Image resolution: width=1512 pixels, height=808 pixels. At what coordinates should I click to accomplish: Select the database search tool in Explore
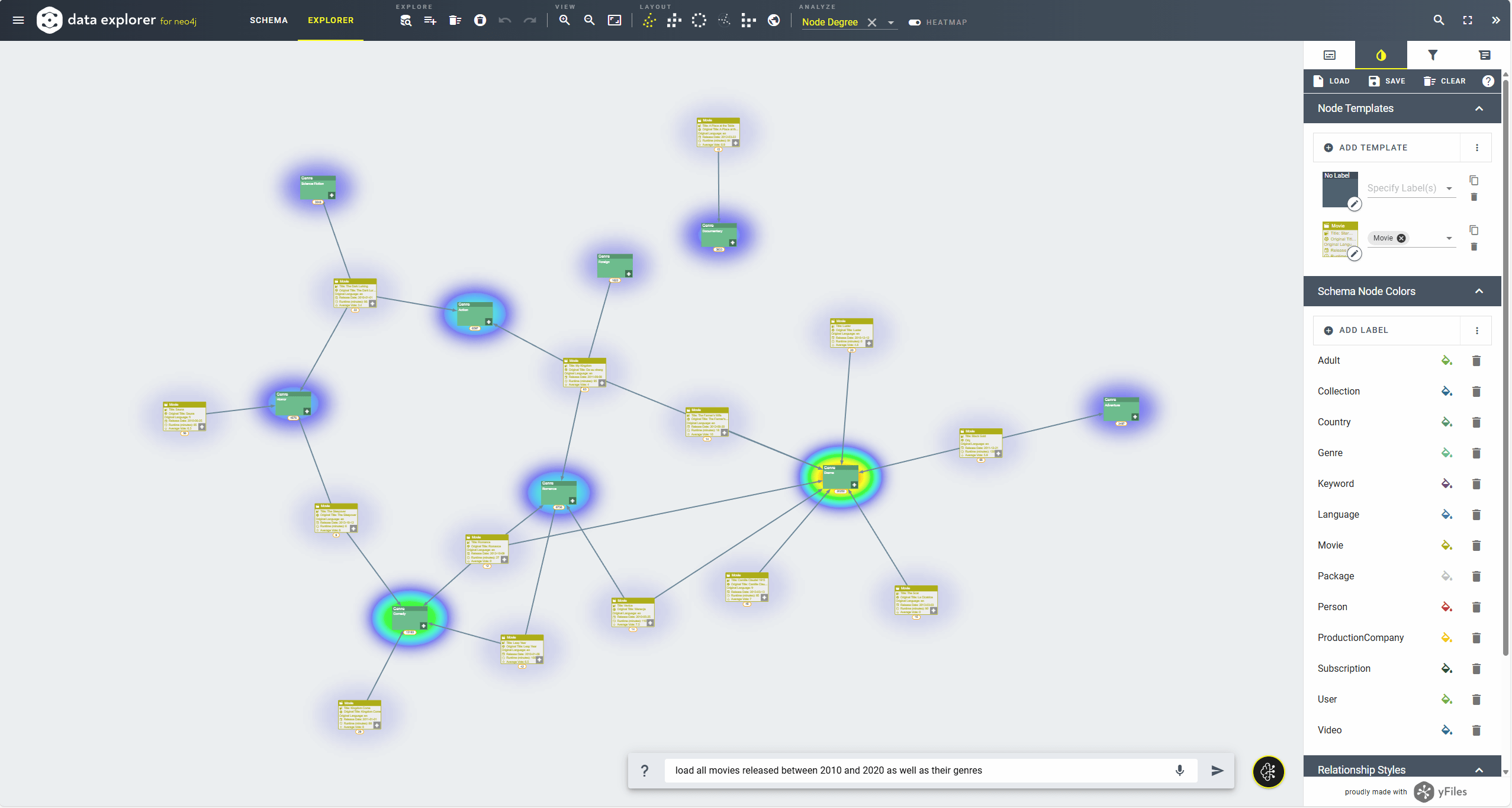(405, 20)
